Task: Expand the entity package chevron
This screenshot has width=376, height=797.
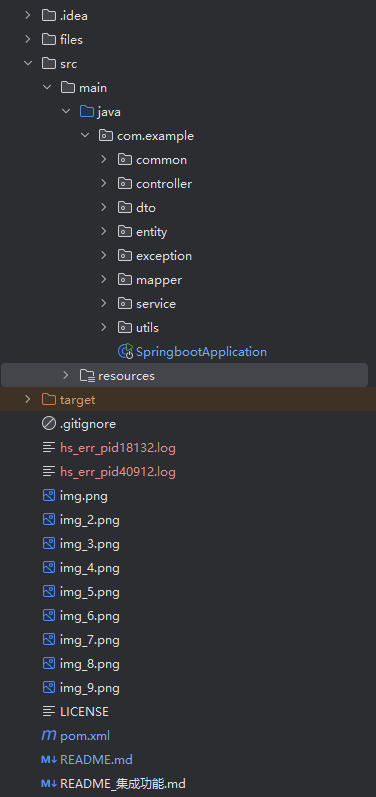Action: (104, 231)
